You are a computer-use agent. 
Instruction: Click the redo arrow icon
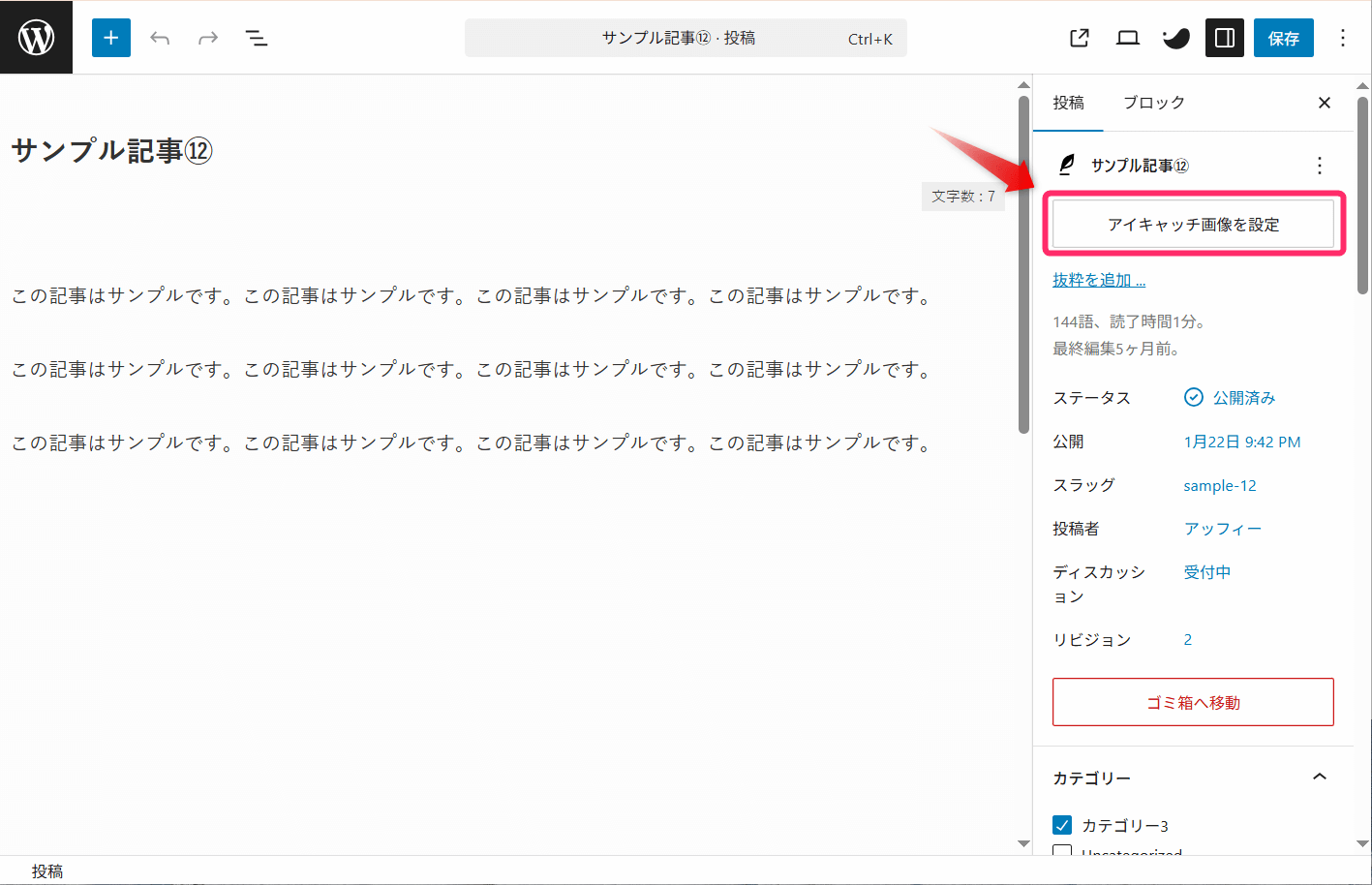(208, 38)
